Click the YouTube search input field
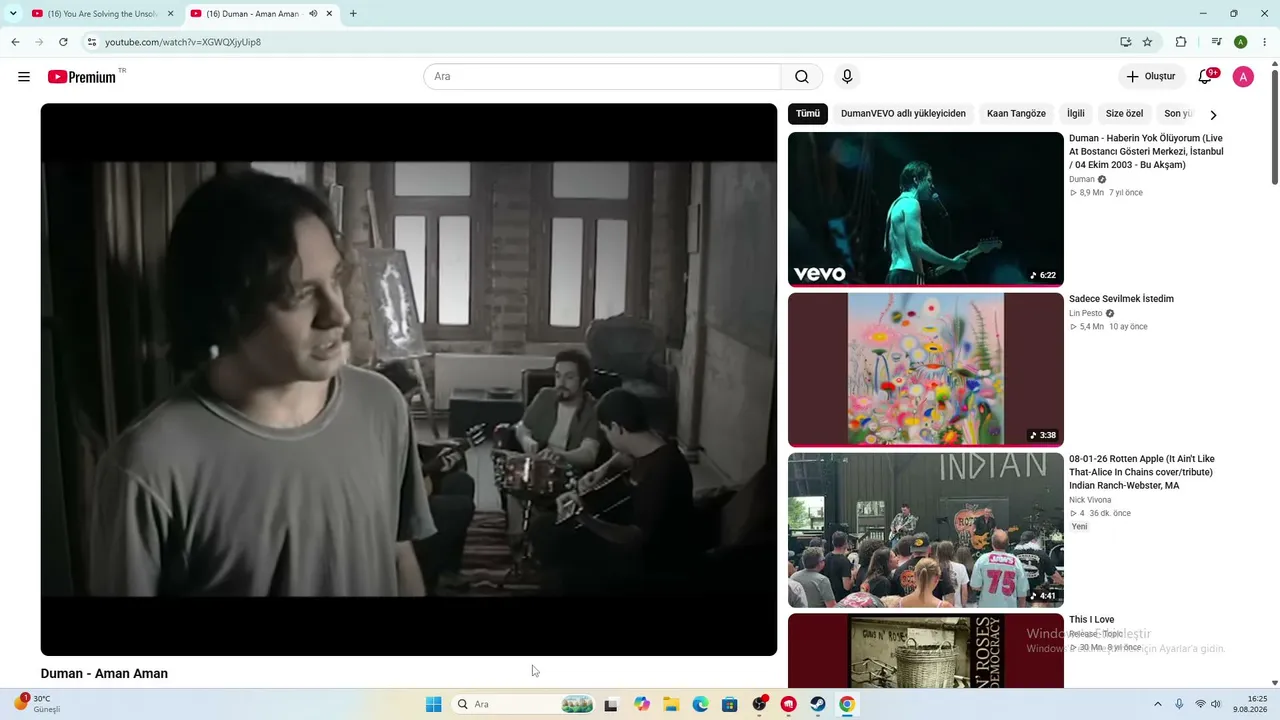The height and width of the screenshot is (720, 1280). 602,77
